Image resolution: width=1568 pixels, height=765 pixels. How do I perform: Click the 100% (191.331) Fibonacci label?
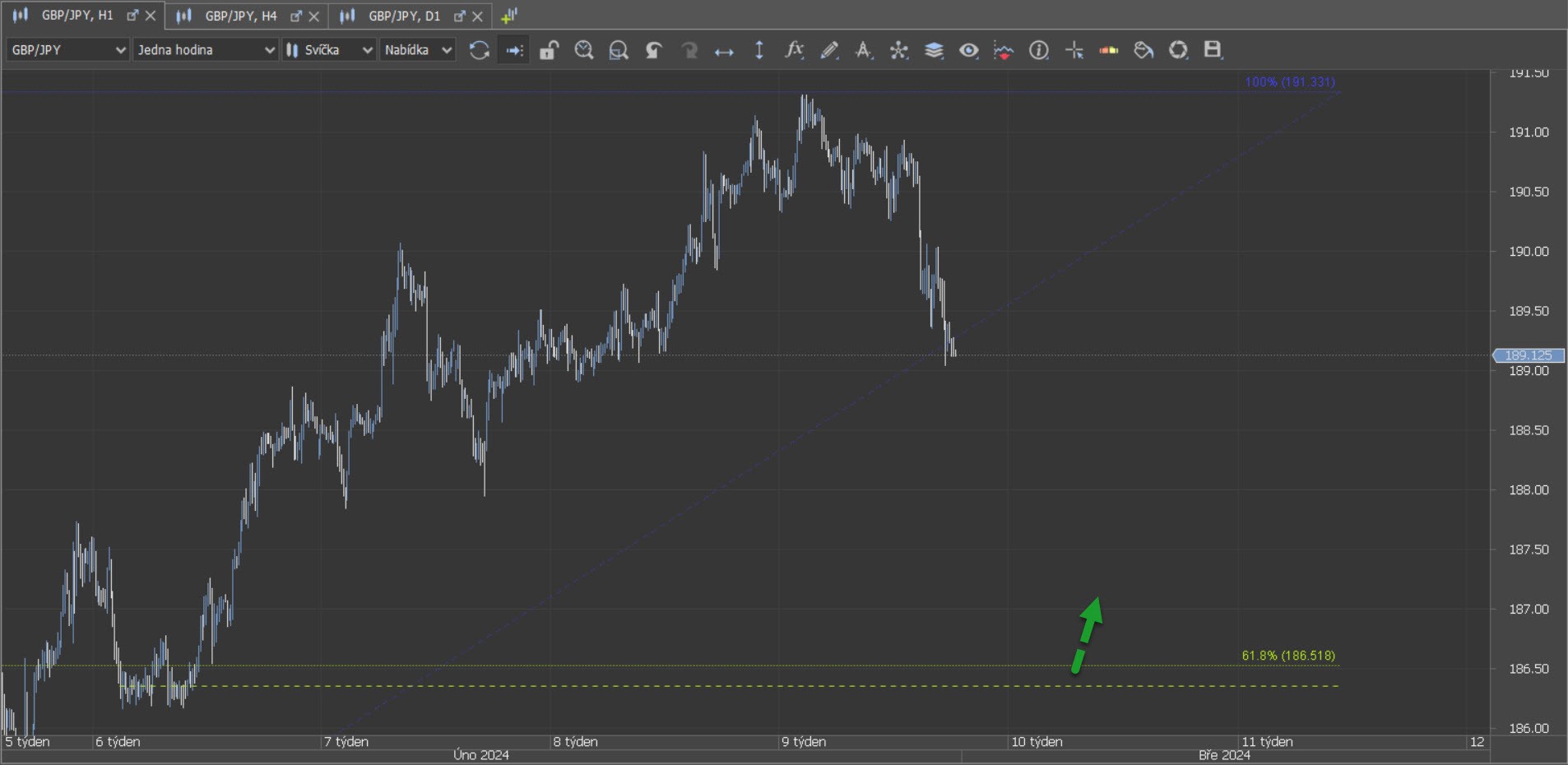point(1290,82)
